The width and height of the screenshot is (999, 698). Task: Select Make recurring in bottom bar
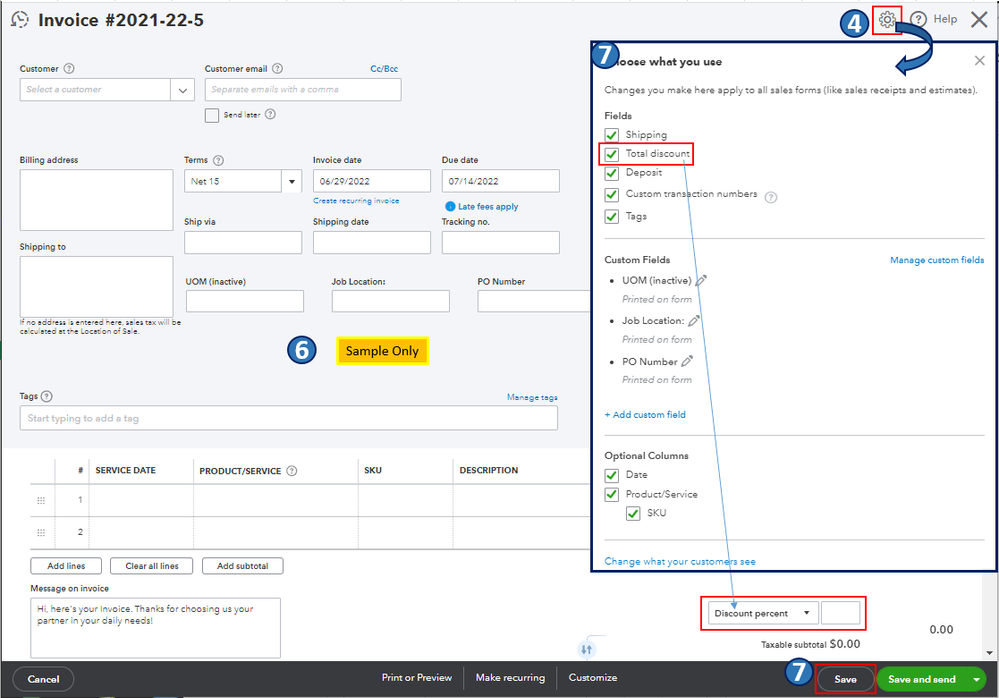pyautogui.click(x=510, y=678)
